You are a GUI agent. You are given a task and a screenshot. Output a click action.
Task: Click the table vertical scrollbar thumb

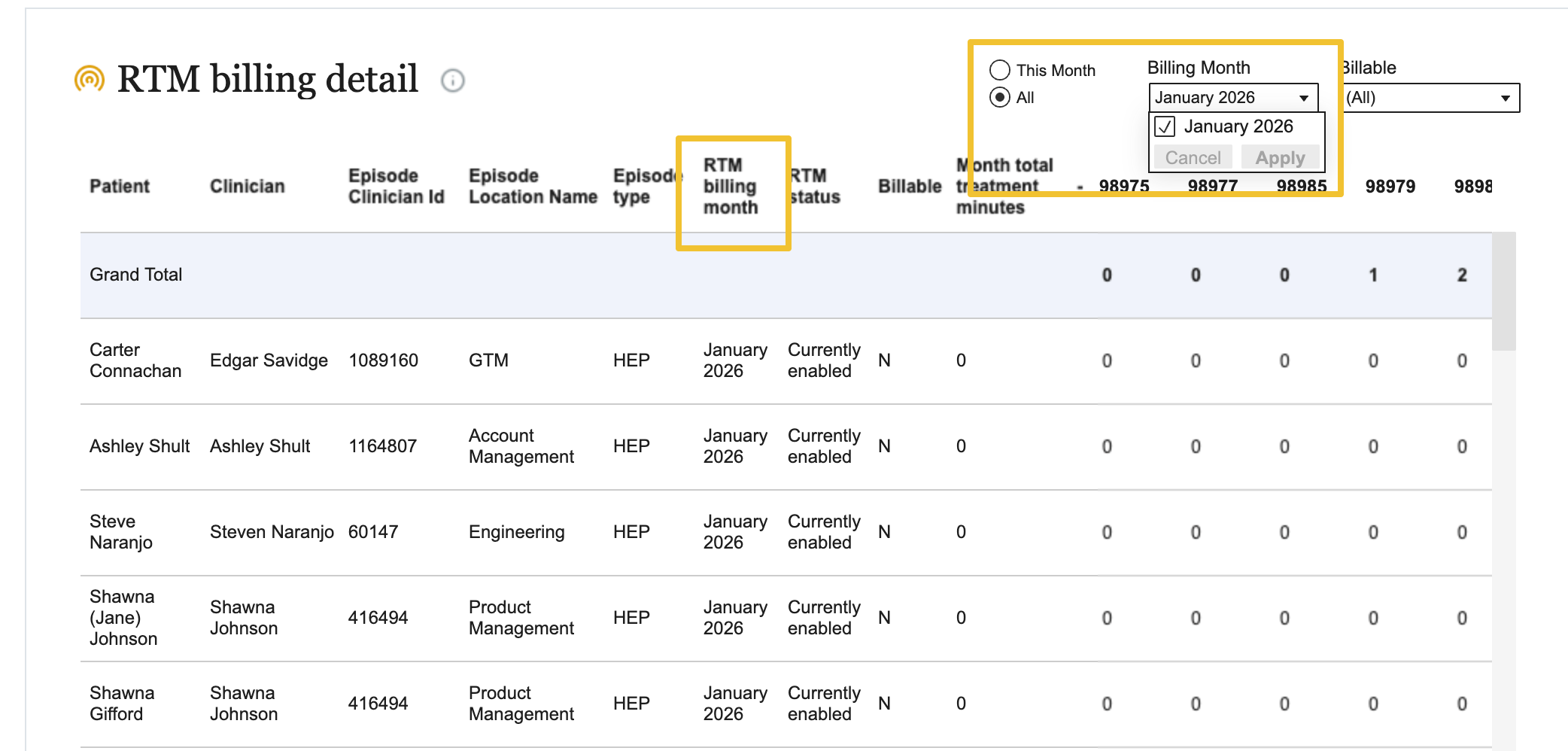pyautogui.click(x=1503, y=291)
